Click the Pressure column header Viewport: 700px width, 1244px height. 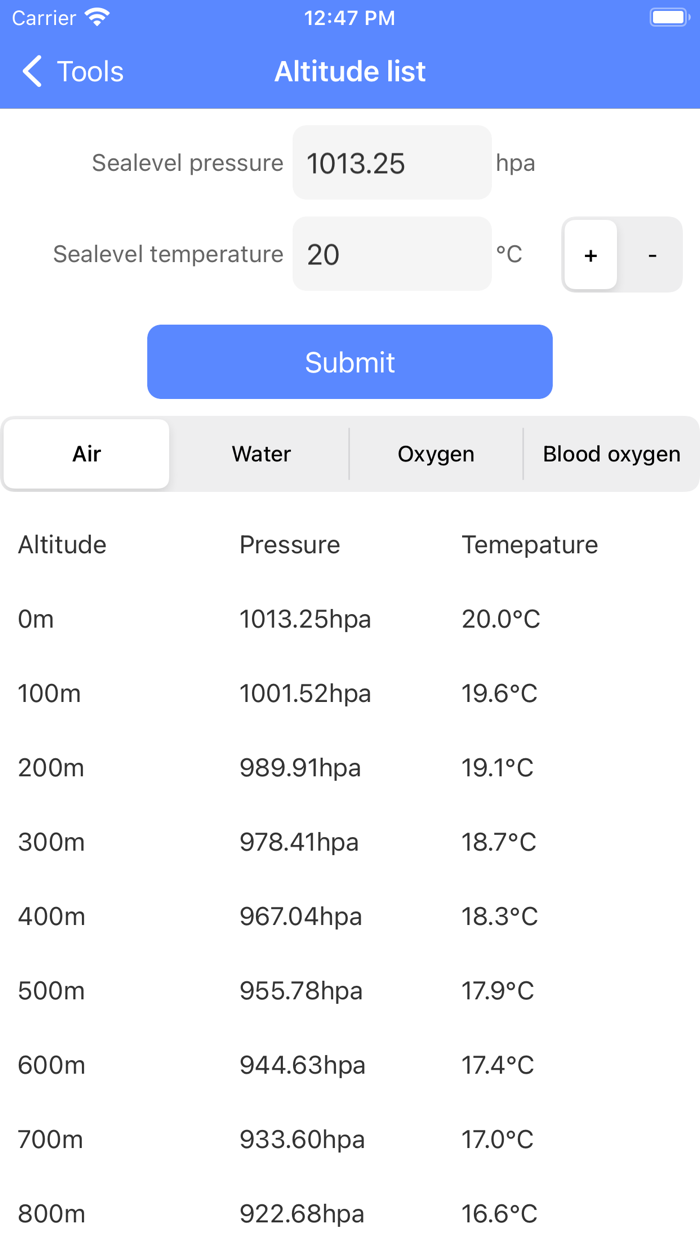click(289, 544)
